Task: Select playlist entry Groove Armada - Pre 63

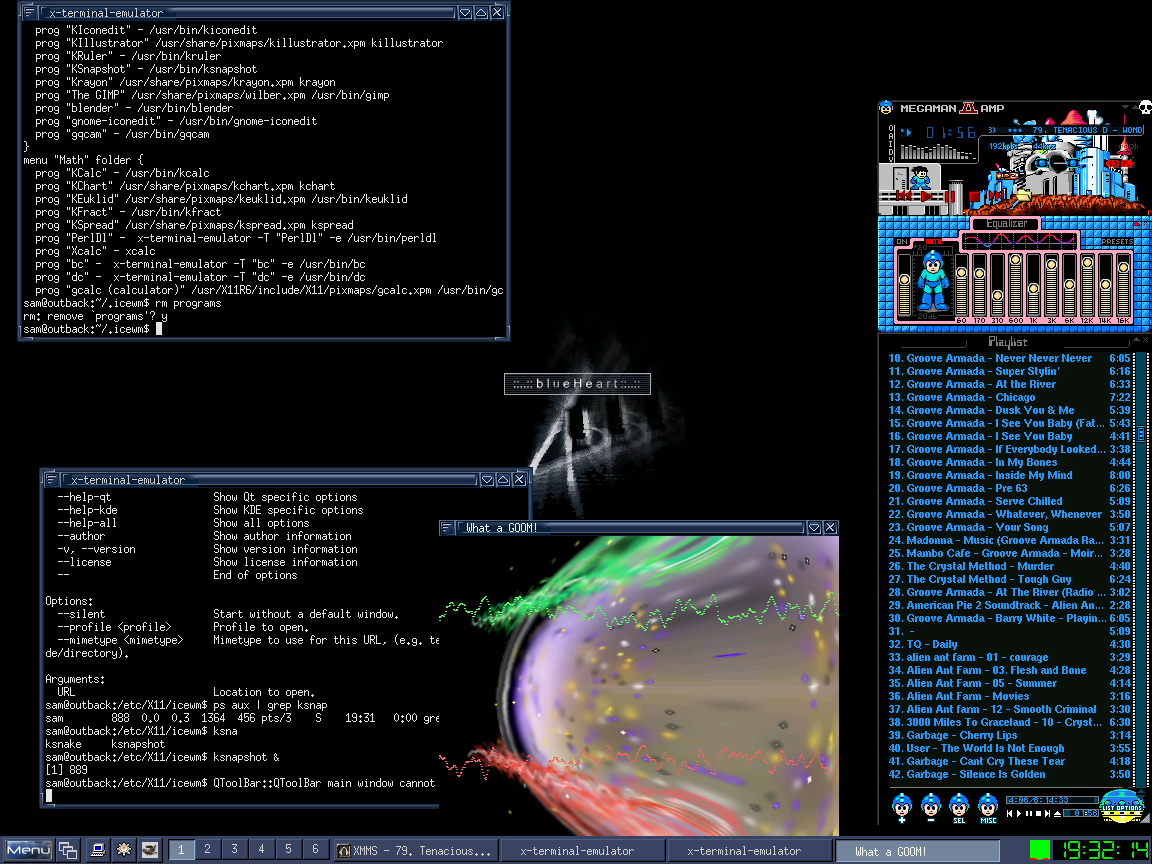Action: pos(1009,489)
